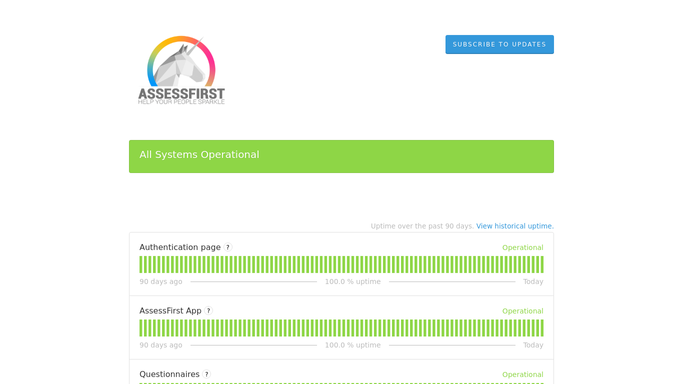Image resolution: width=683 pixels, height=384 pixels.
Task: Open AssessFirst App help question-mark icon
Action: coord(209,311)
